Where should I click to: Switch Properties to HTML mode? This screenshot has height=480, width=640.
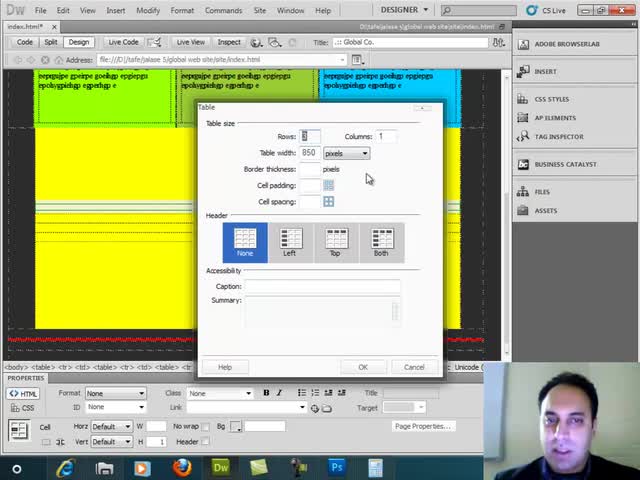tap(23, 393)
